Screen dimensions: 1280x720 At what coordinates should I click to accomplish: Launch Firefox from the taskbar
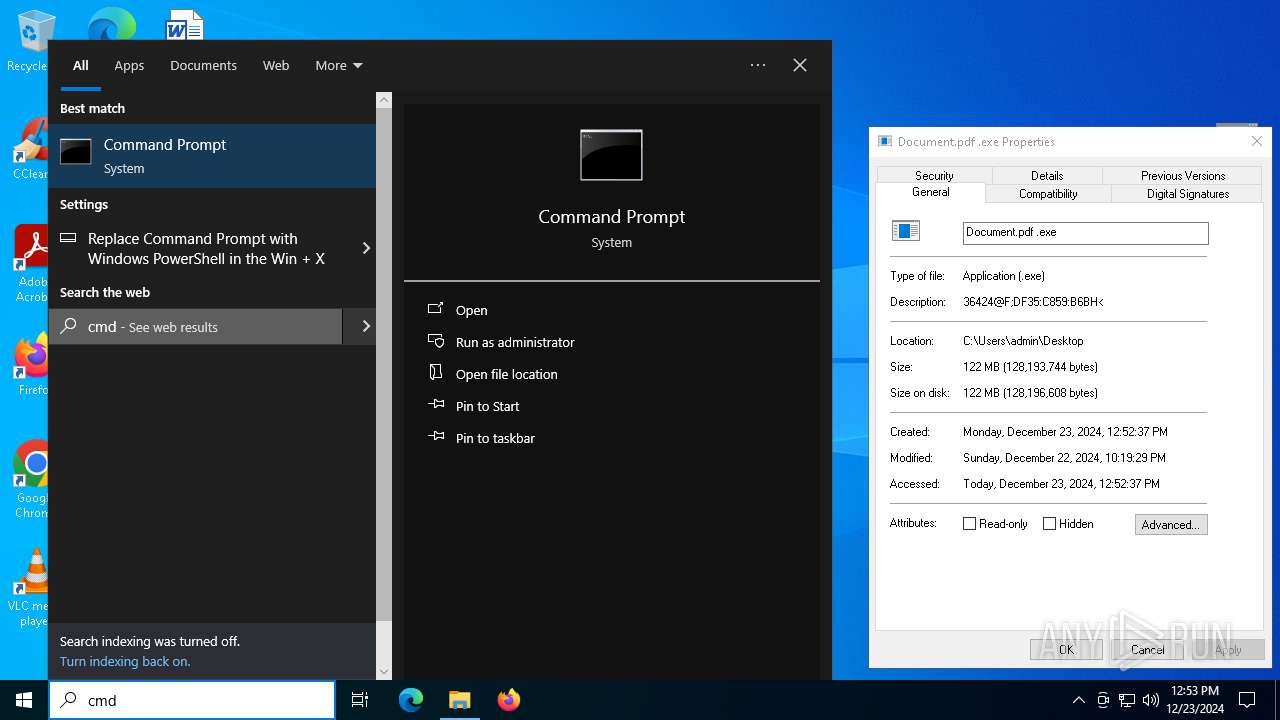coord(508,700)
